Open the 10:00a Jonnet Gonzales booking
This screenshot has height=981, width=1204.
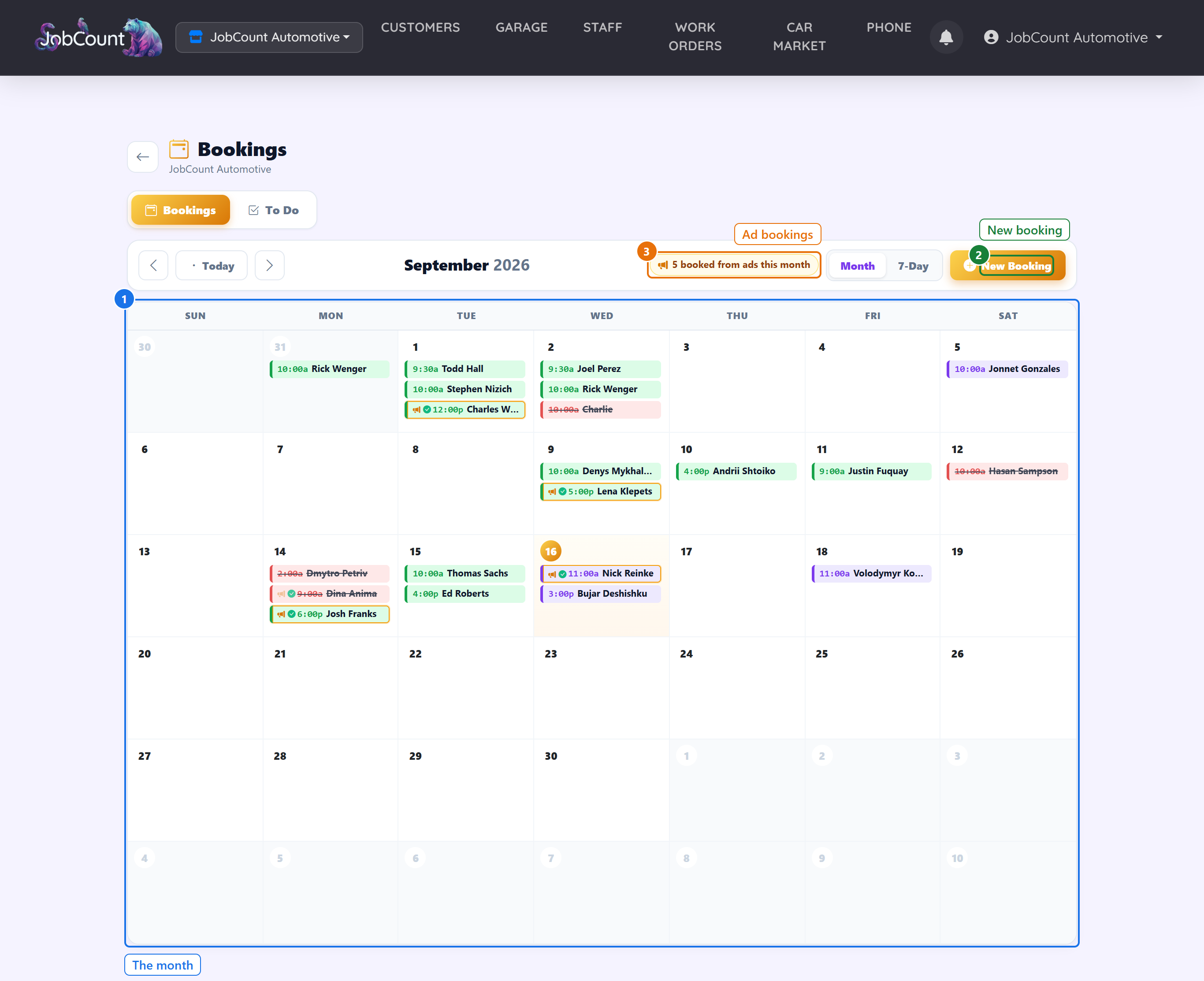click(x=1007, y=369)
